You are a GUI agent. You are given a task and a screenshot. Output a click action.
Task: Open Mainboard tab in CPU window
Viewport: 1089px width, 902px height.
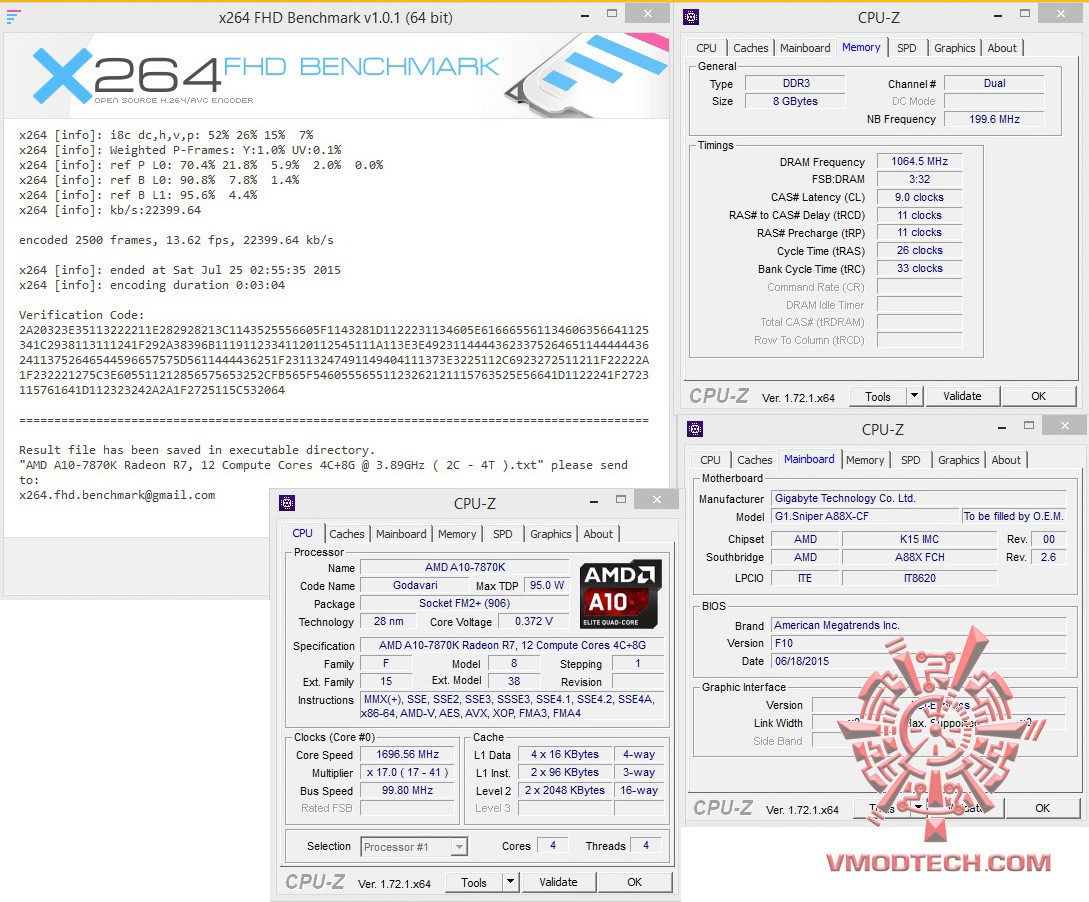[x=401, y=534]
